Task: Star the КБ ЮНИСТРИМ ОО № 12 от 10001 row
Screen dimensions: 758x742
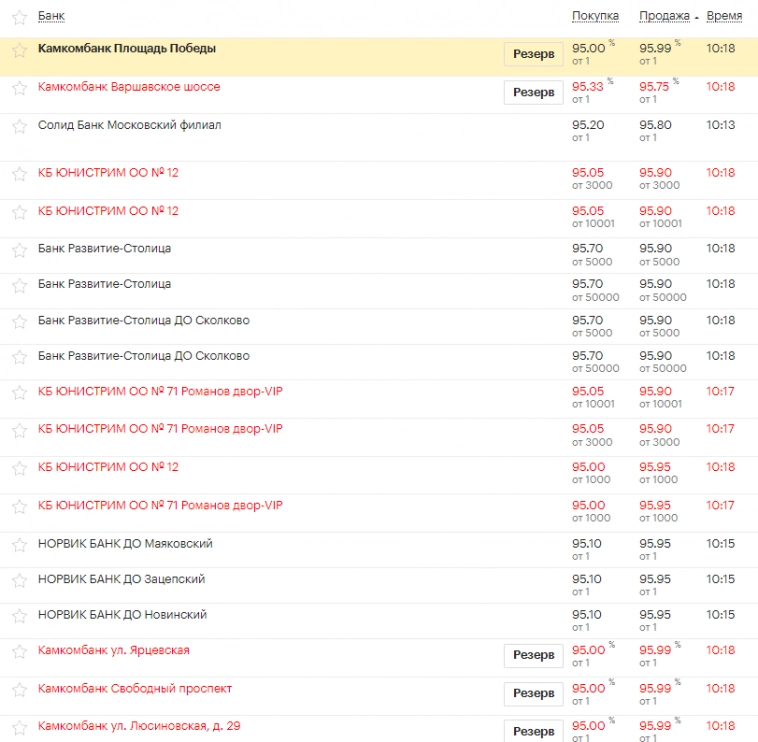Action: [20, 213]
